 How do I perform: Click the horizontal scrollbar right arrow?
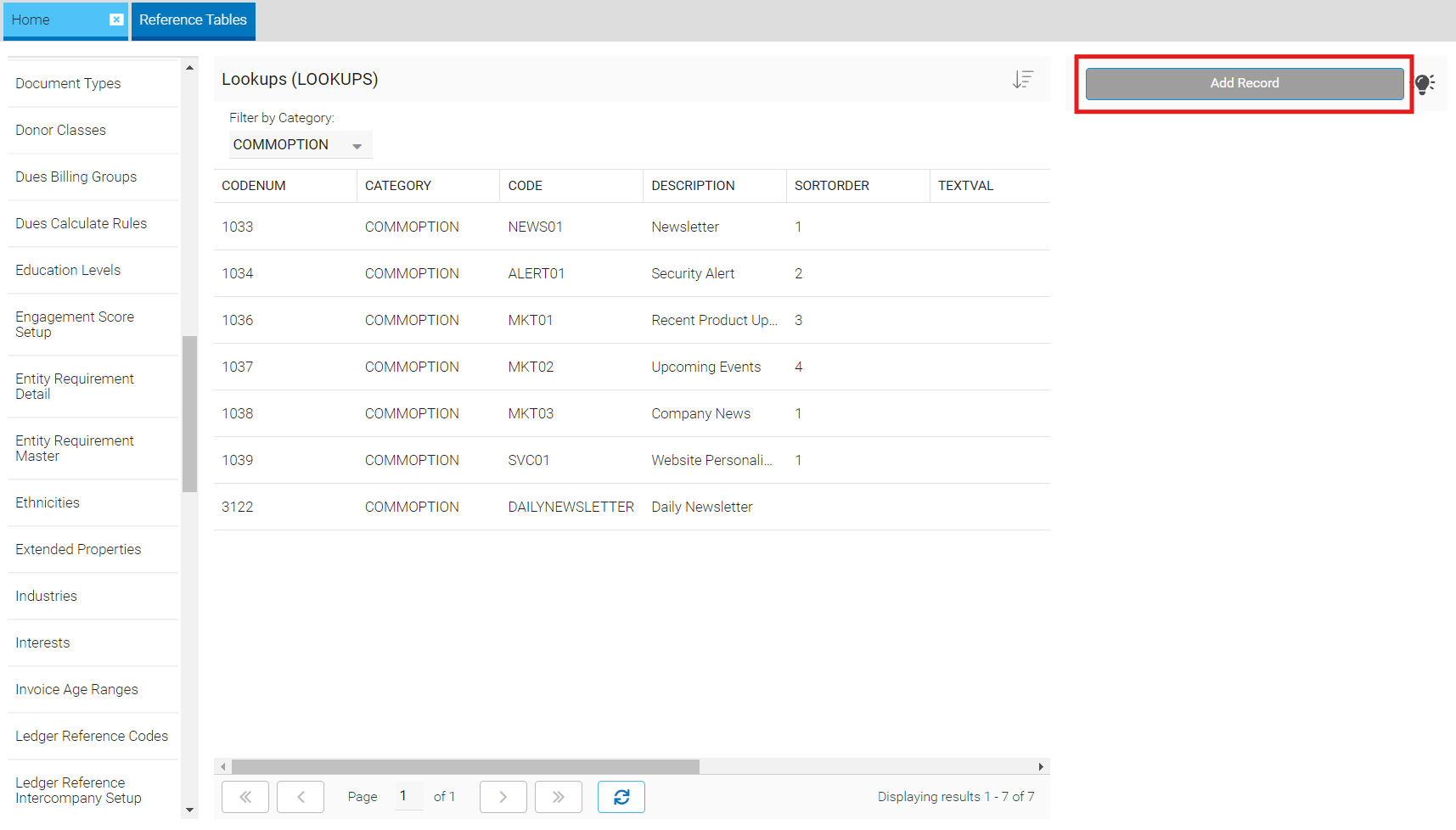pyautogui.click(x=1041, y=766)
